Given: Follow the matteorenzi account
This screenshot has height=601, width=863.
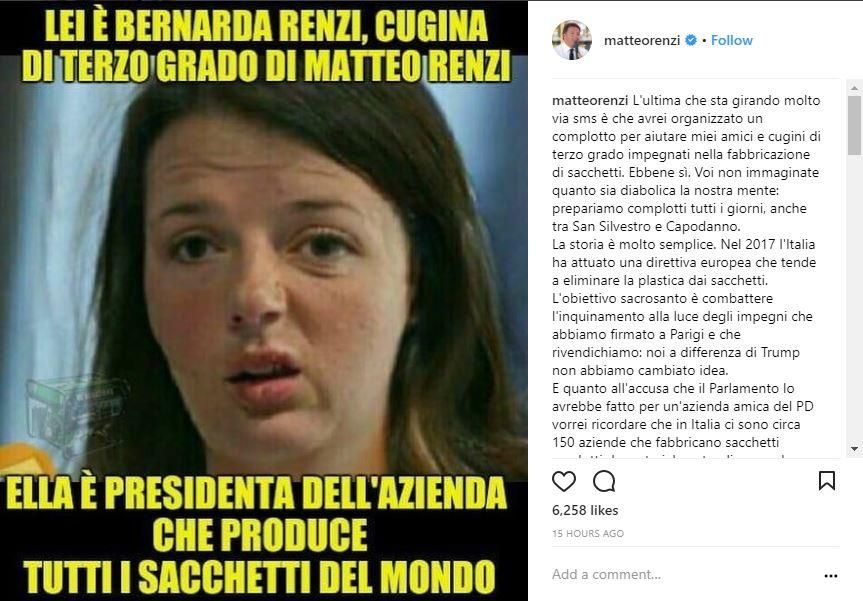Looking at the screenshot, I should pos(731,40).
